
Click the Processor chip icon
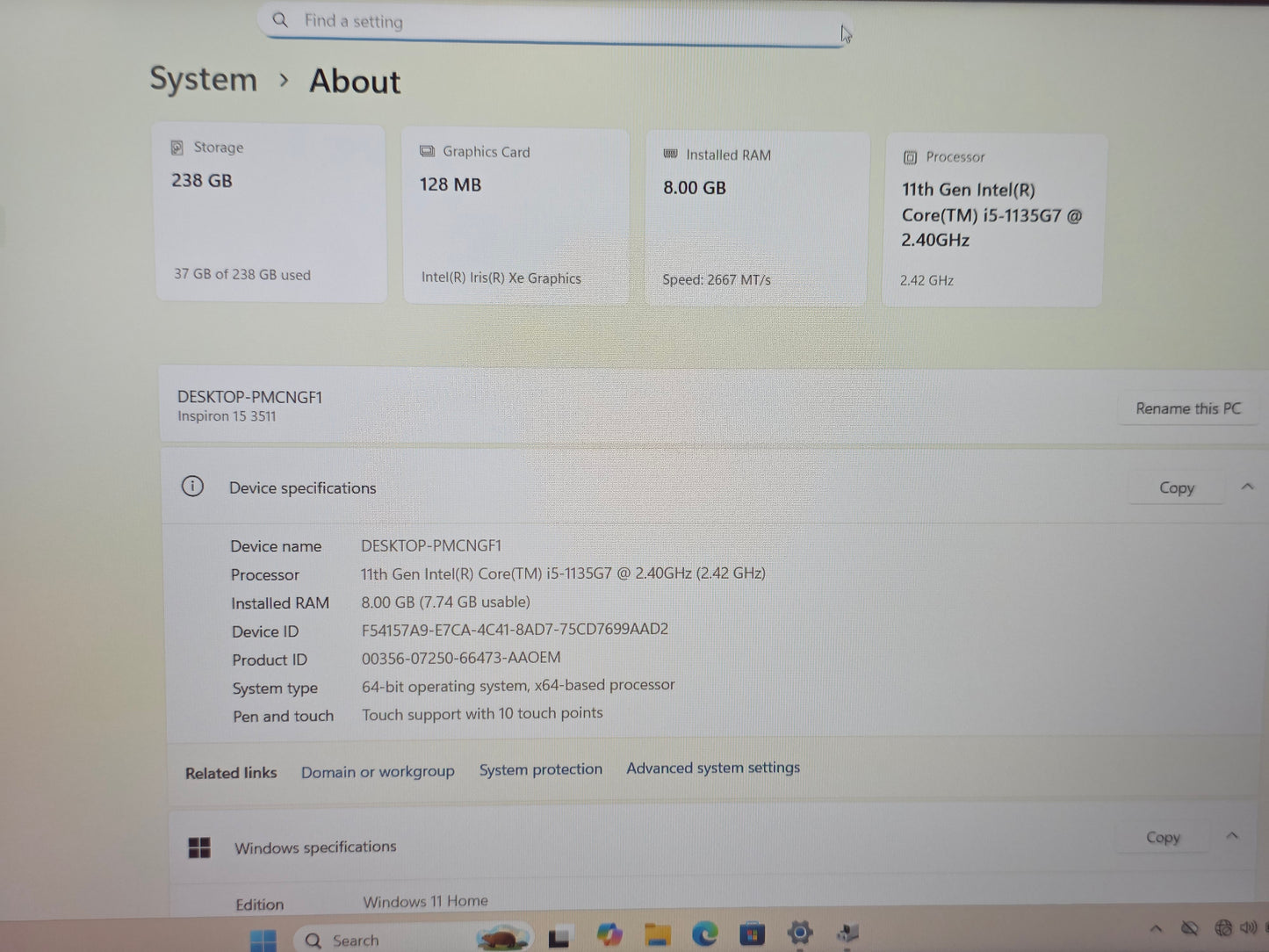pyautogui.click(x=911, y=157)
